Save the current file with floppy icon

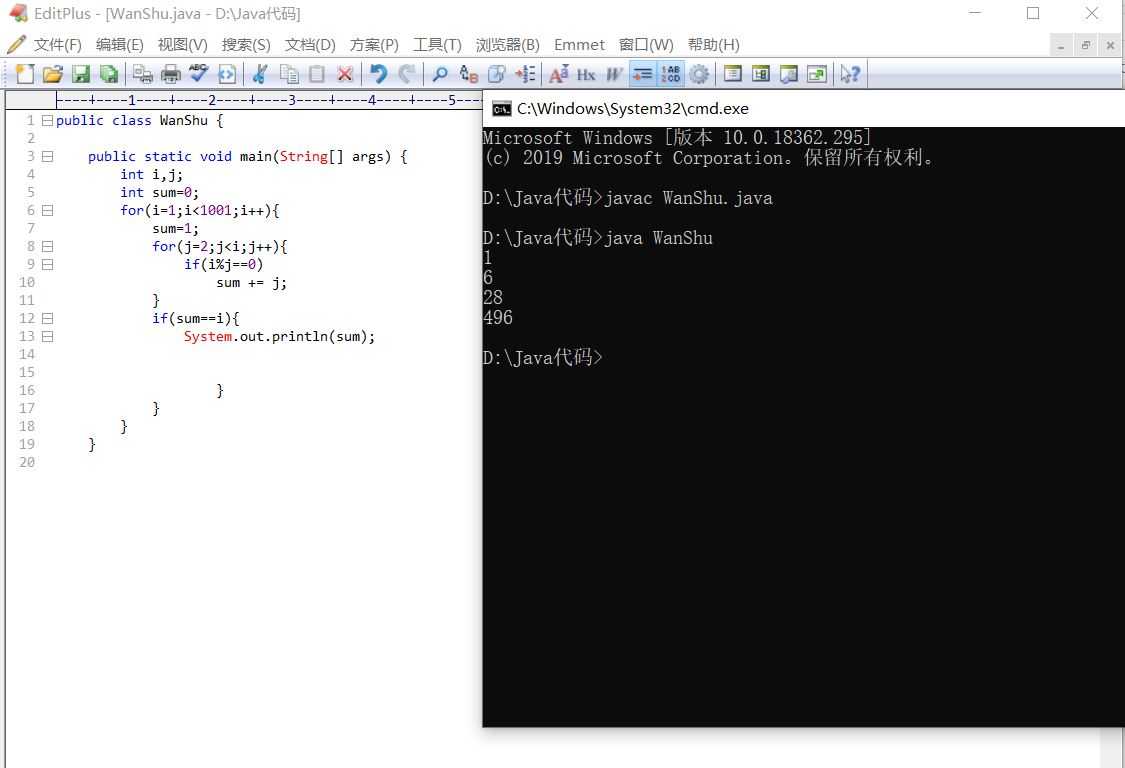(81, 74)
